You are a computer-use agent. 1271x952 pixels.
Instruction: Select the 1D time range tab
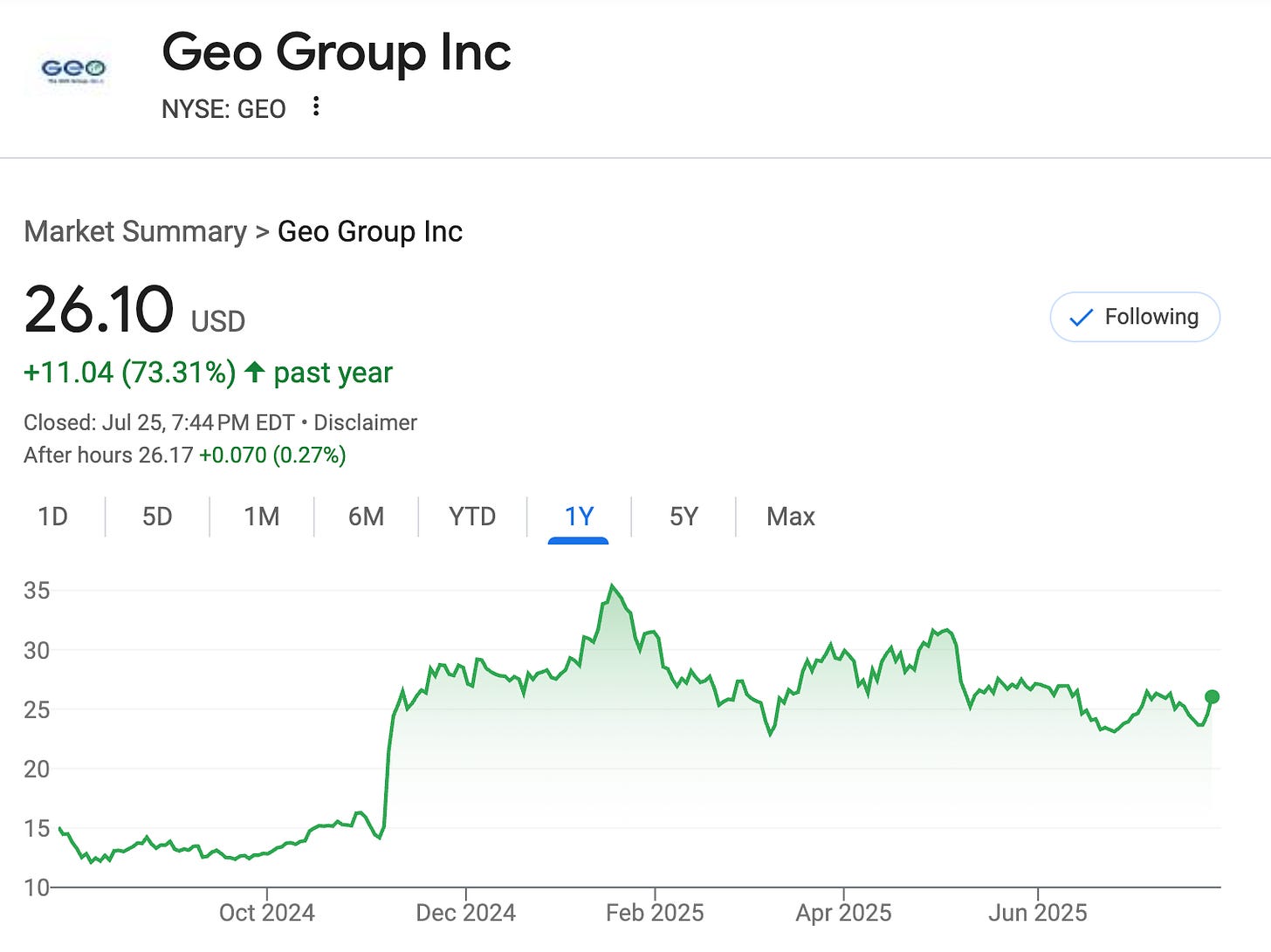[x=52, y=517]
